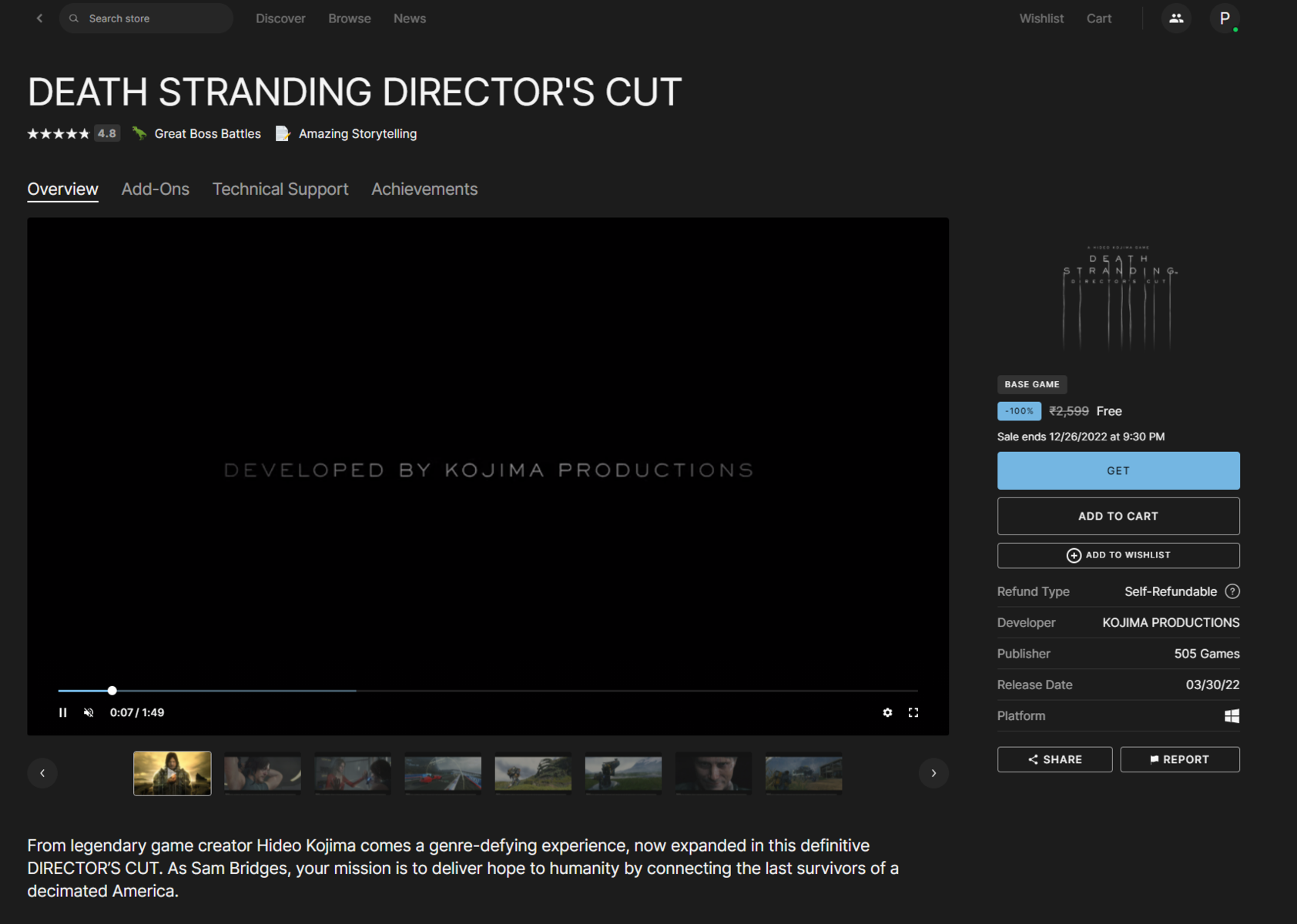
Task: Open the Wishlist
Action: (1041, 18)
